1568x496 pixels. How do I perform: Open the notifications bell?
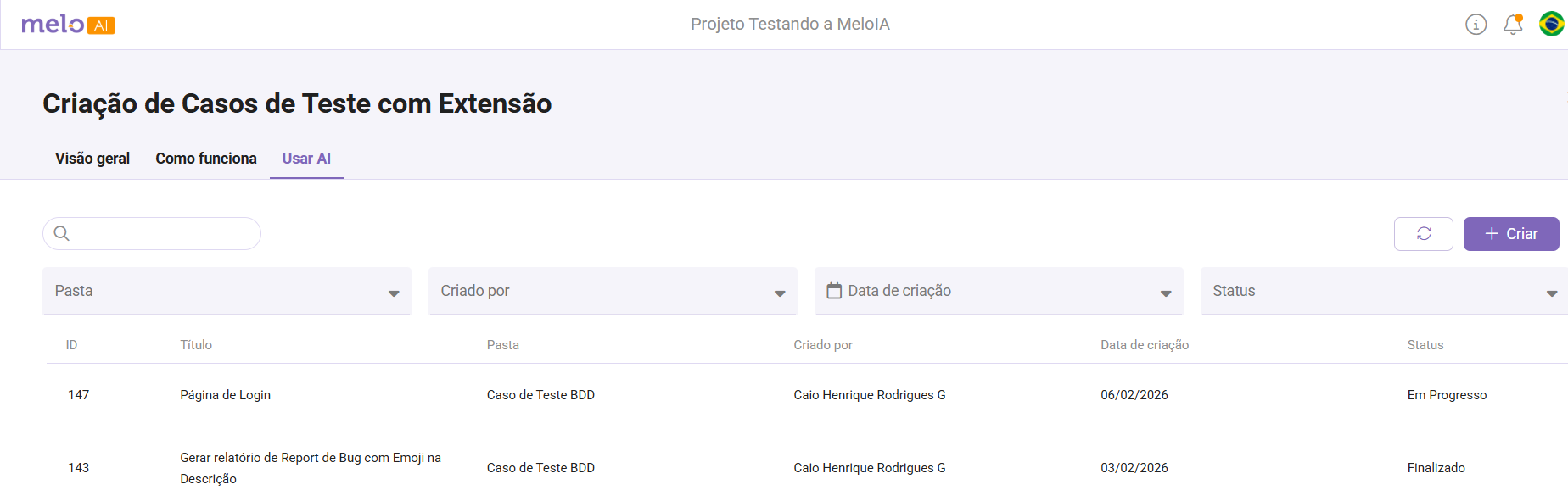click(1513, 25)
